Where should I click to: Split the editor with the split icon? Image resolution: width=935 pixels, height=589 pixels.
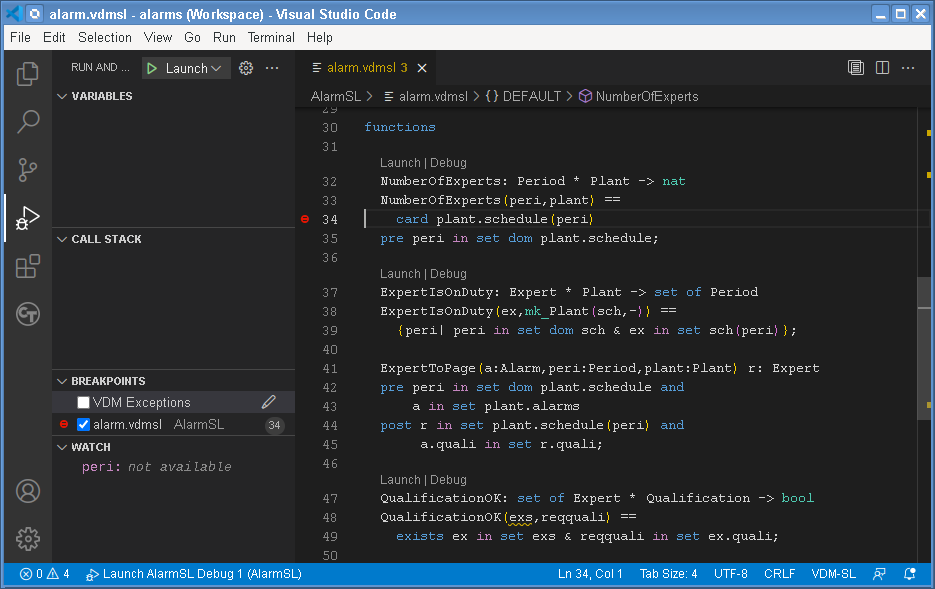coord(881,67)
